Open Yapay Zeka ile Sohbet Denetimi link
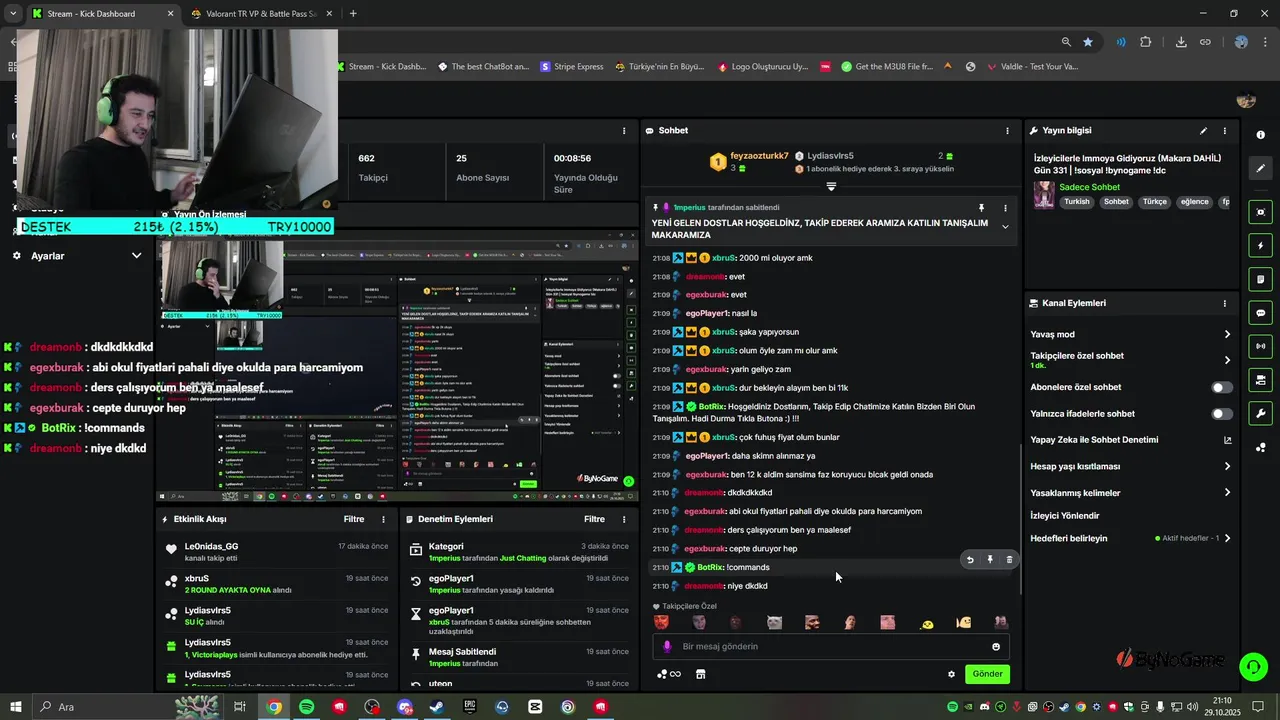 (x=1227, y=440)
